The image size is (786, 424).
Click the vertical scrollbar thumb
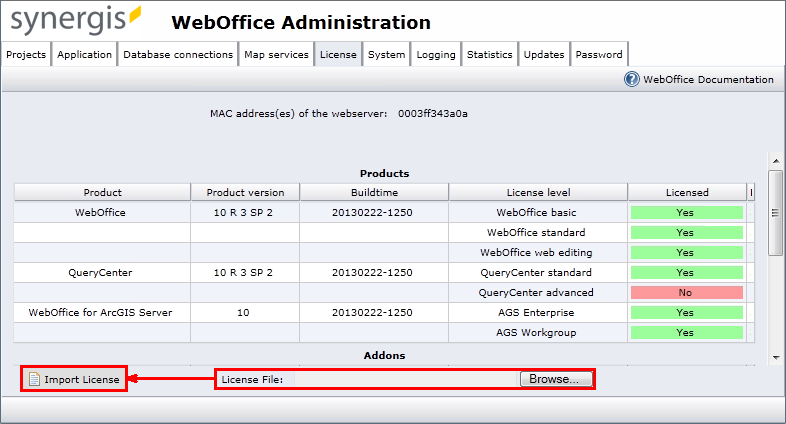(x=776, y=213)
